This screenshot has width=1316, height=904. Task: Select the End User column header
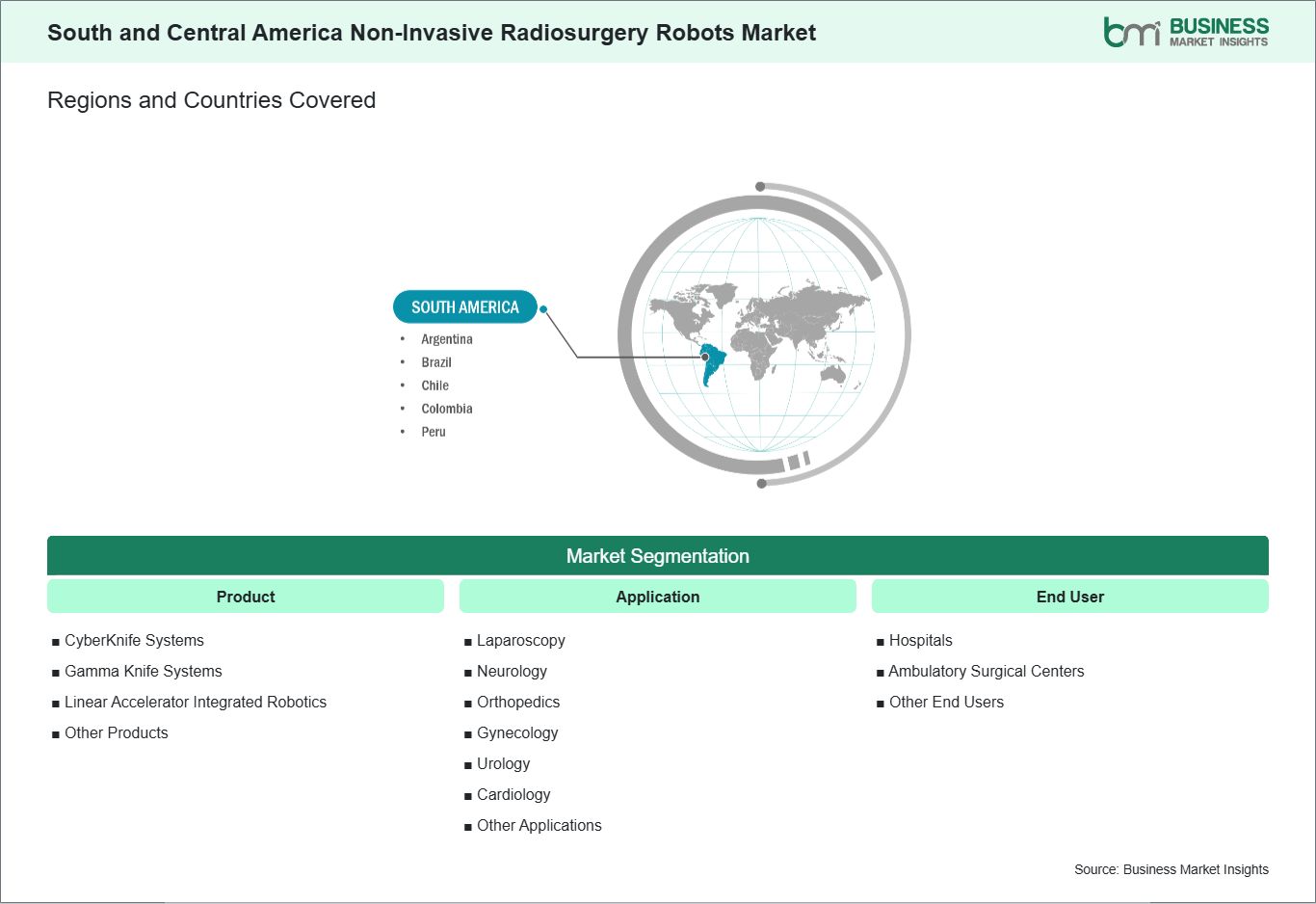click(x=1070, y=597)
